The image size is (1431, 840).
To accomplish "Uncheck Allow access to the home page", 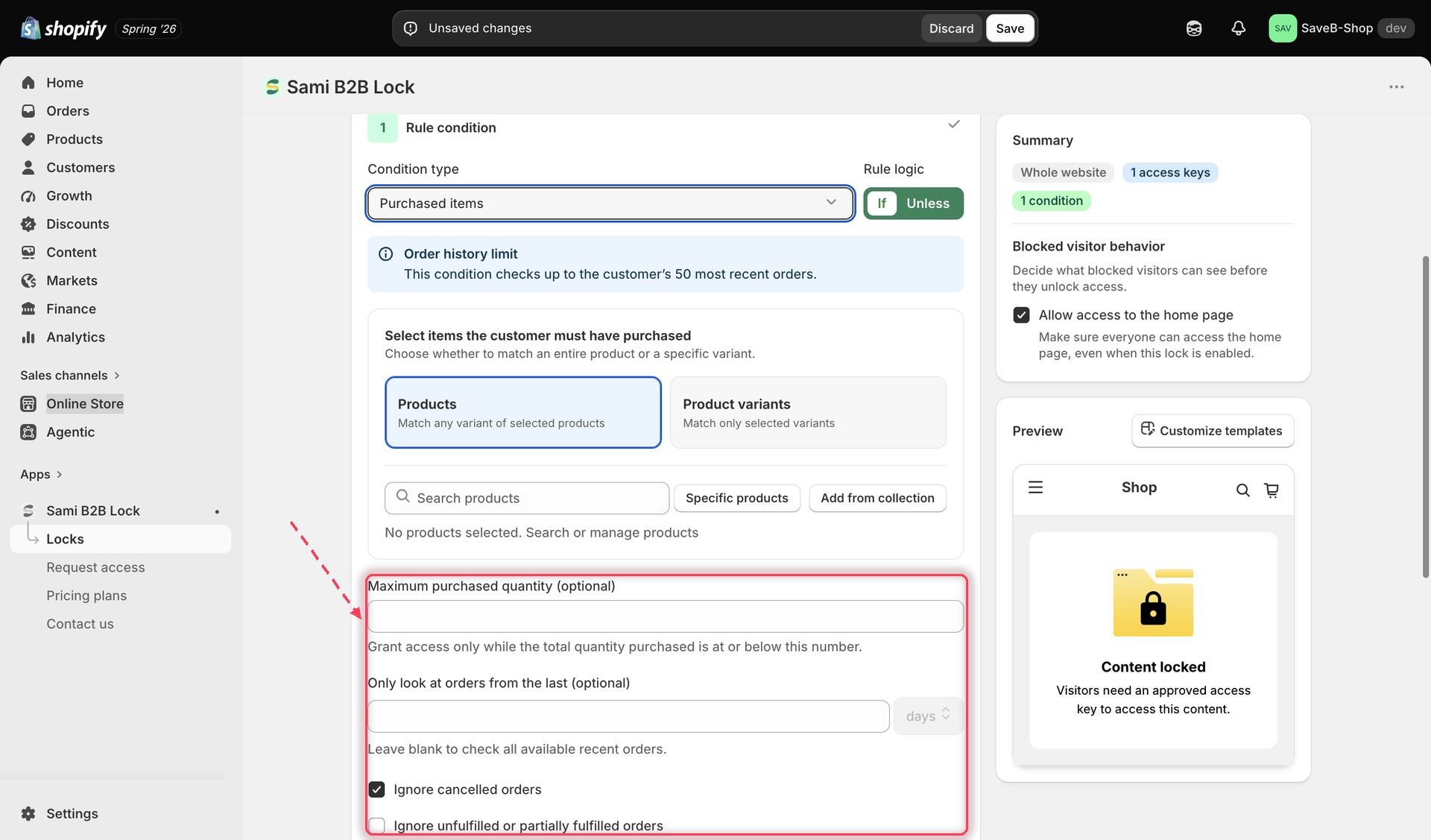I will (1021, 315).
